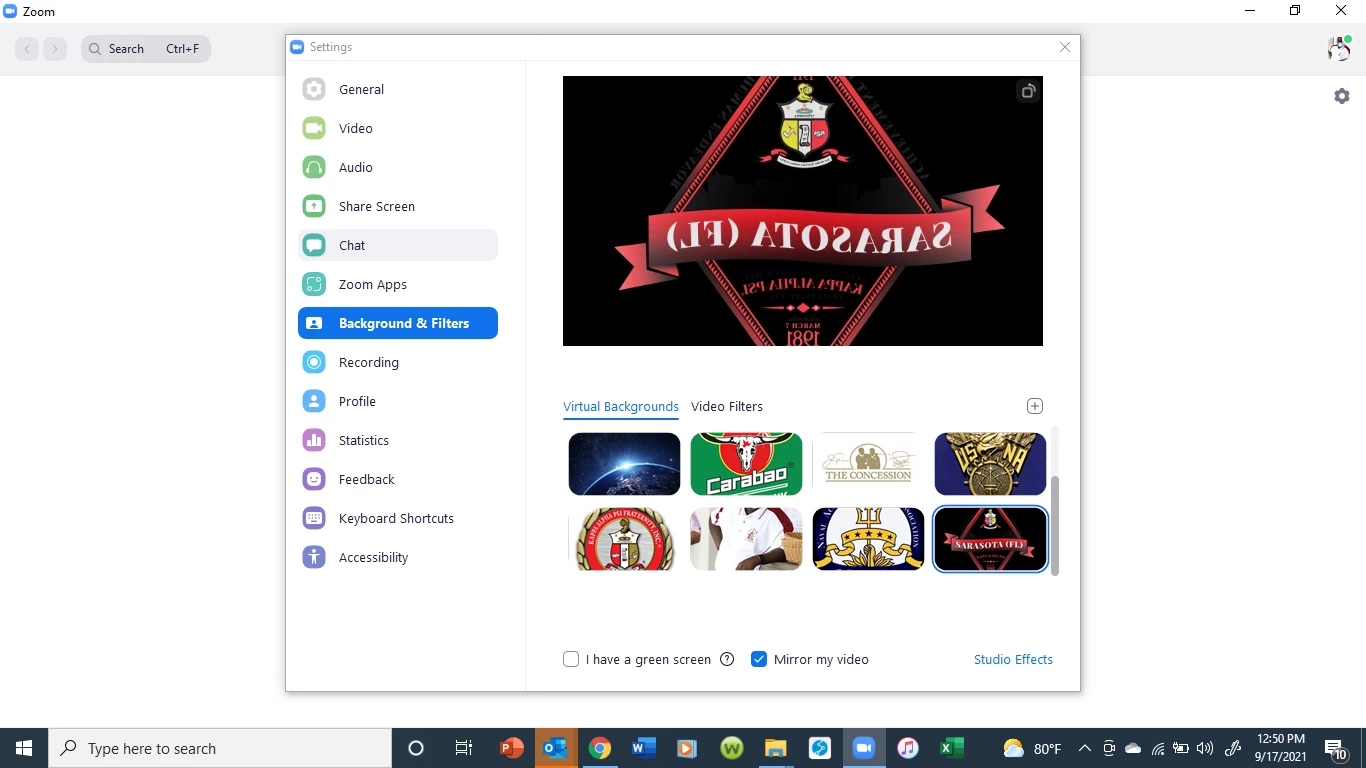Choose The Concession background thumbnail
Viewport: 1366px width, 768px height.
pos(868,464)
